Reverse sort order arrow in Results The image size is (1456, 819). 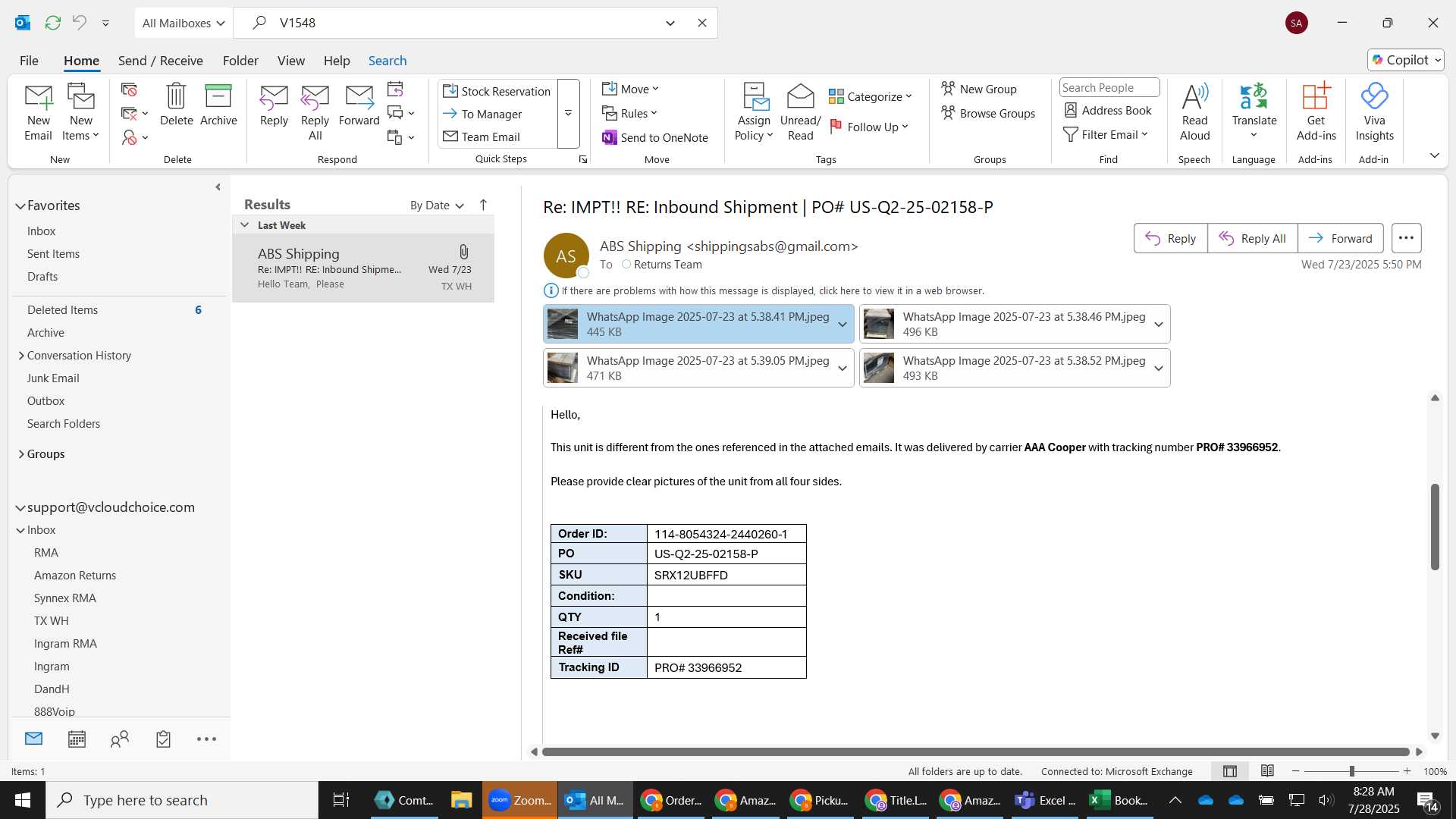(x=483, y=205)
